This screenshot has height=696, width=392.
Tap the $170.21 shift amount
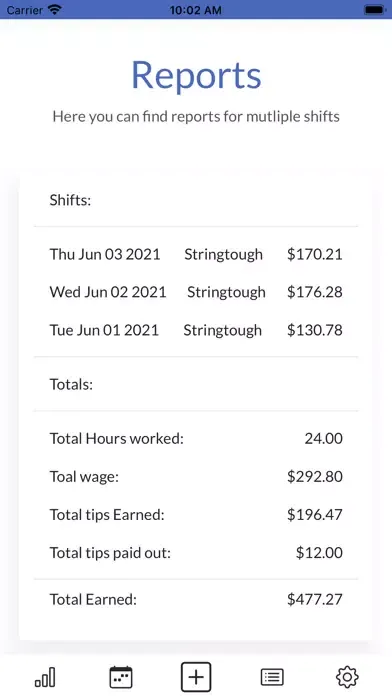[315, 254]
